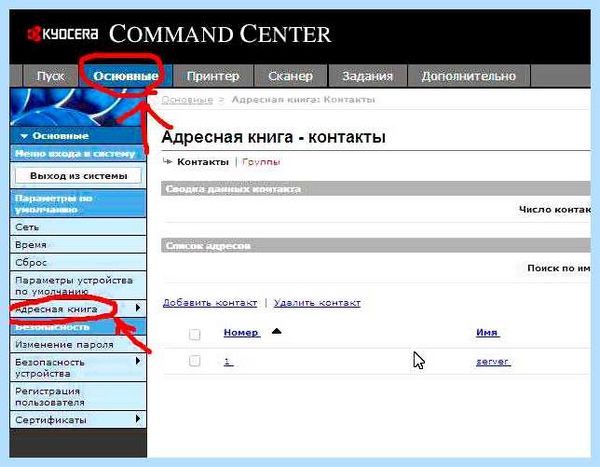Click the Основные breadcrumb link
Viewport: 600px width, 467px height.
187,100
